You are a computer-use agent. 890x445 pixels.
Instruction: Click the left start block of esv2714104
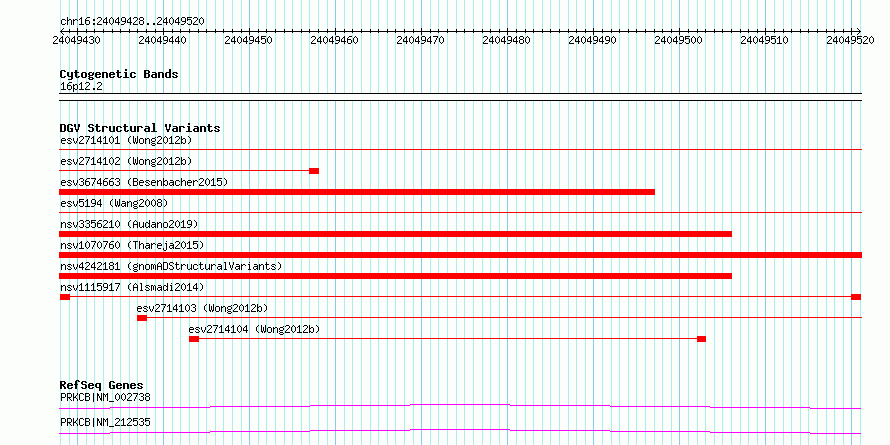[x=194, y=339]
